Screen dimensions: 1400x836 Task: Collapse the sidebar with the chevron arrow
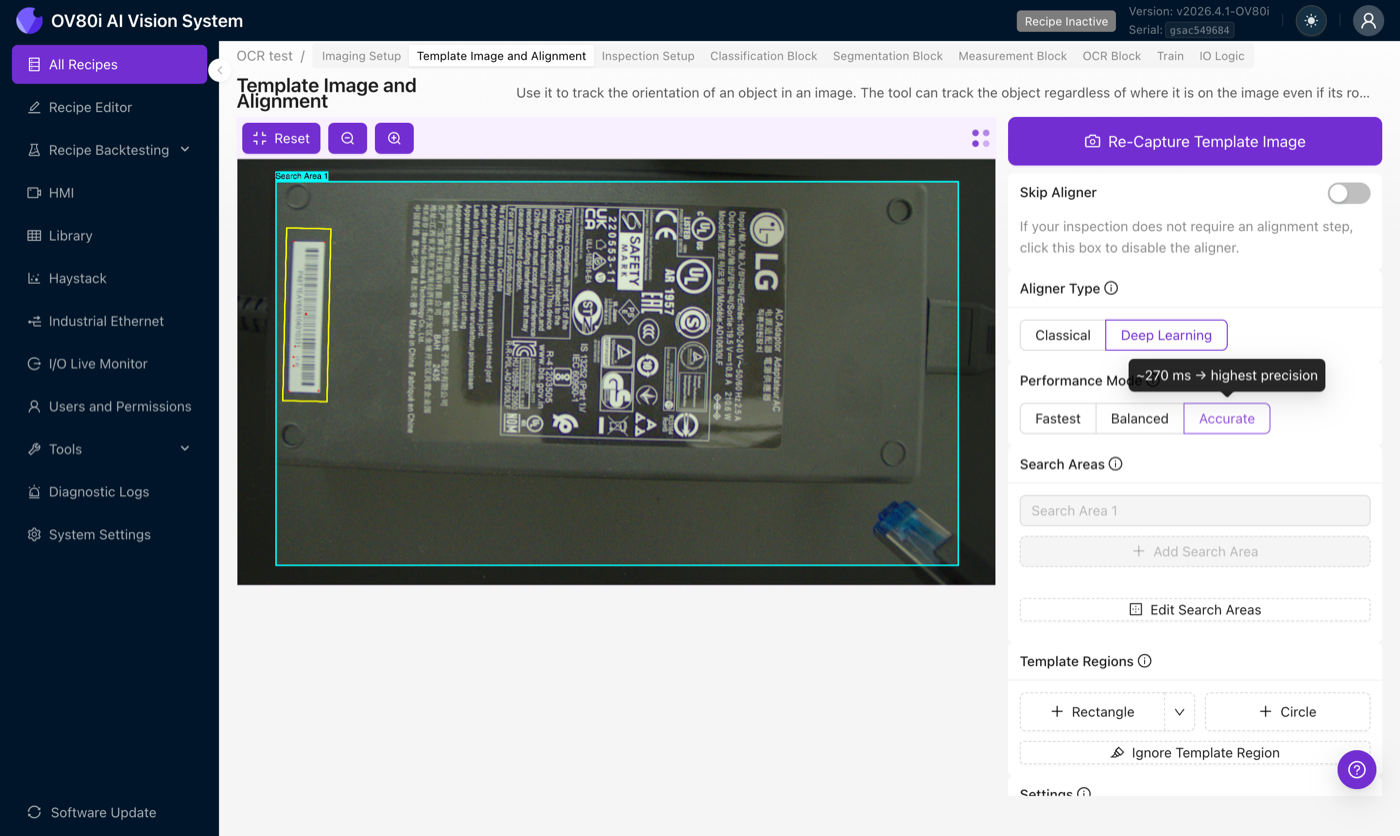click(x=219, y=70)
